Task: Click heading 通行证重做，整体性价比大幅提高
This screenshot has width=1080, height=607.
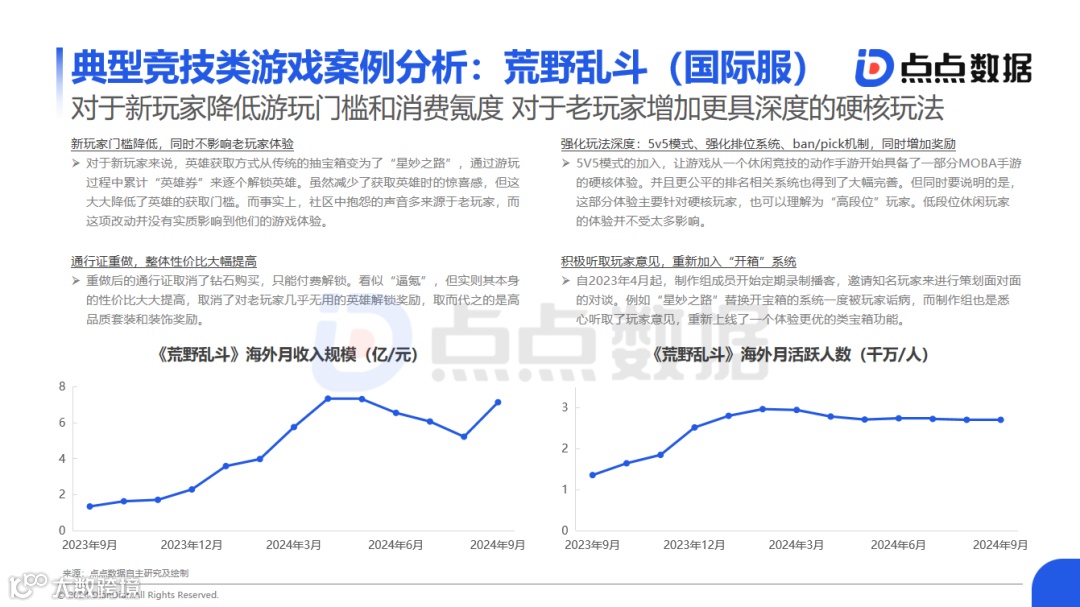Action: tap(164, 261)
